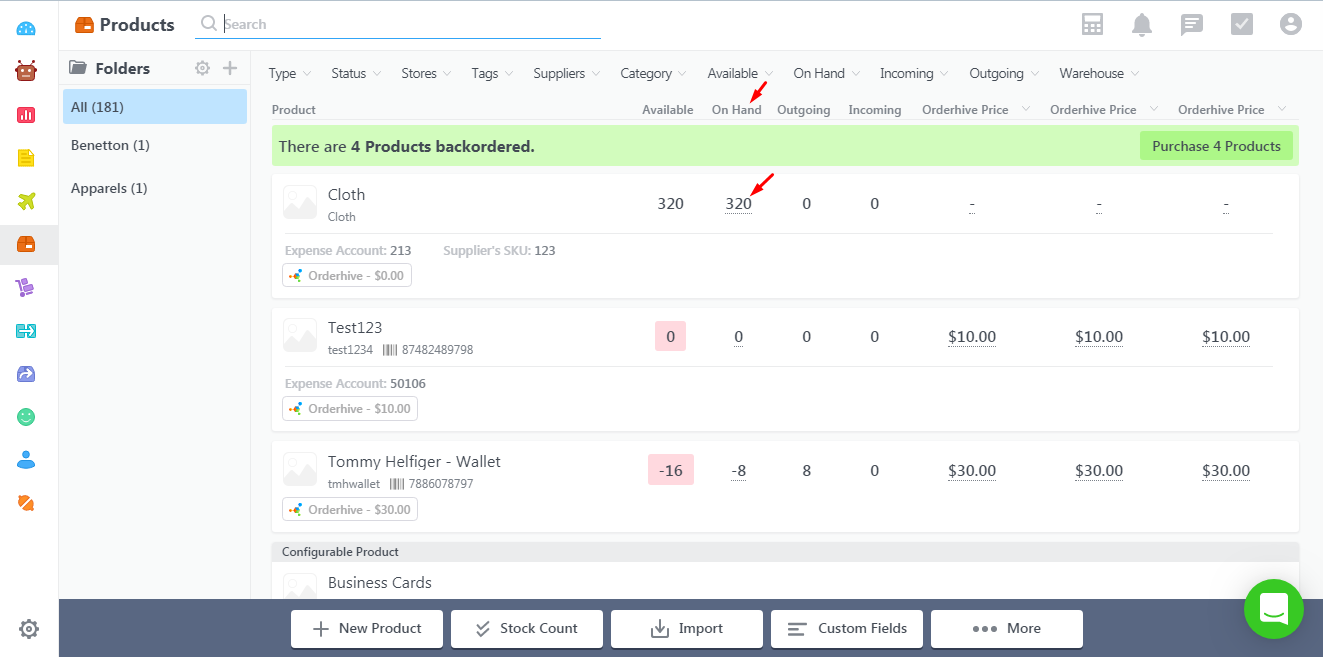Click the Cloth product image placeholder
Viewport: 1323px width, 657px height.
[x=300, y=202]
